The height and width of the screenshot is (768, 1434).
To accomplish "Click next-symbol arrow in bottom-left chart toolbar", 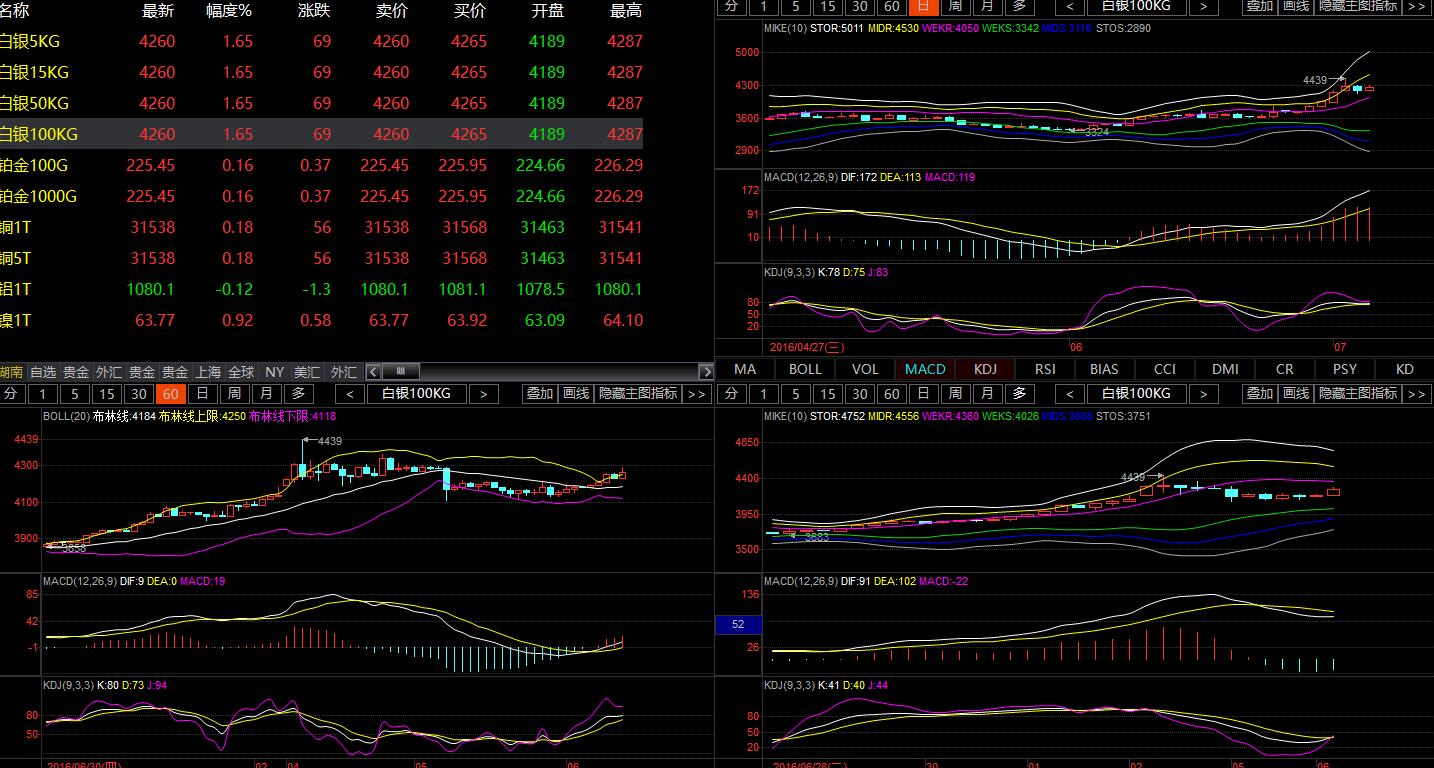I will (x=483, y=394).
